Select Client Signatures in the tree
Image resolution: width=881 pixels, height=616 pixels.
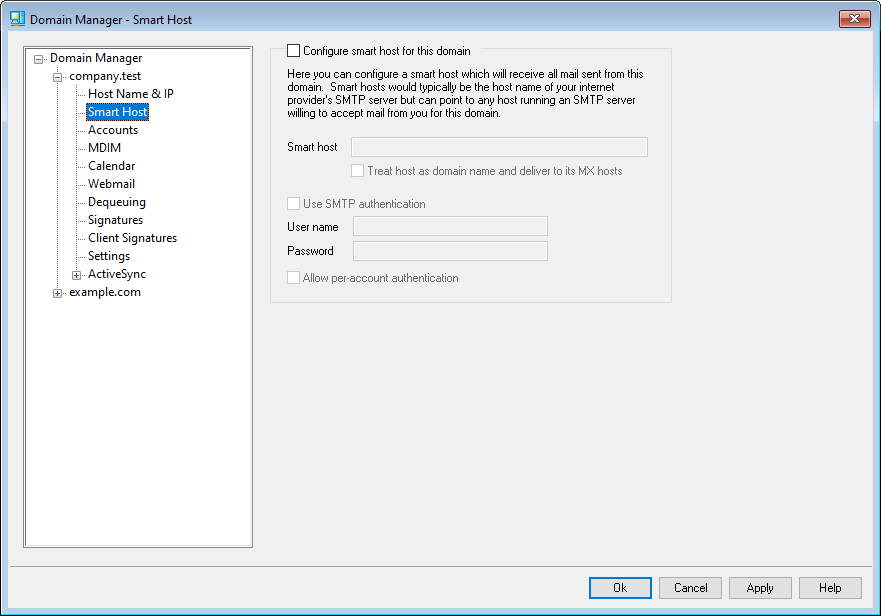coord(132,238)
